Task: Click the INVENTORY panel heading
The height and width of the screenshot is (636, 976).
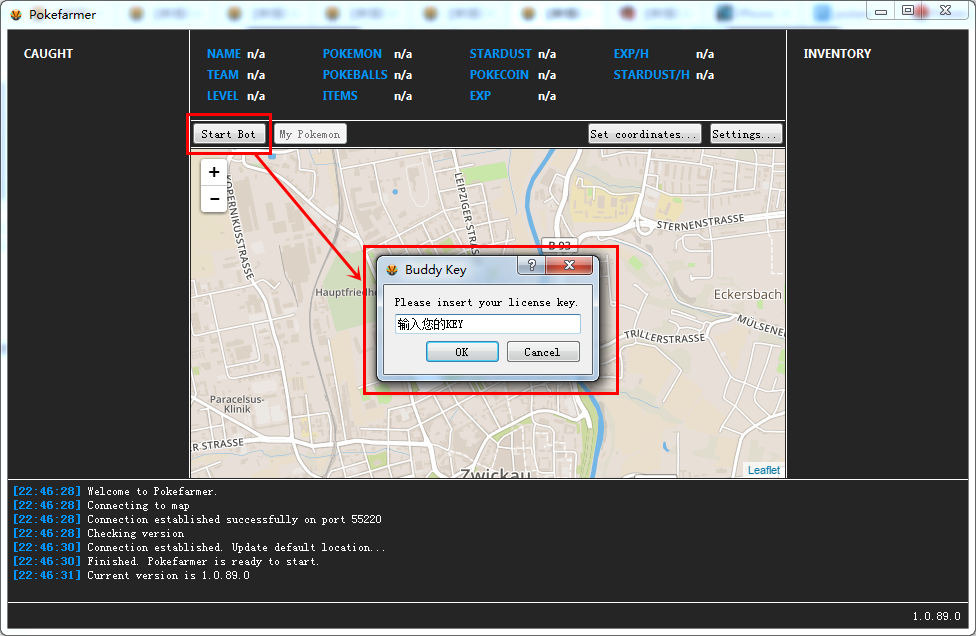Action: (x=837, y=54)
